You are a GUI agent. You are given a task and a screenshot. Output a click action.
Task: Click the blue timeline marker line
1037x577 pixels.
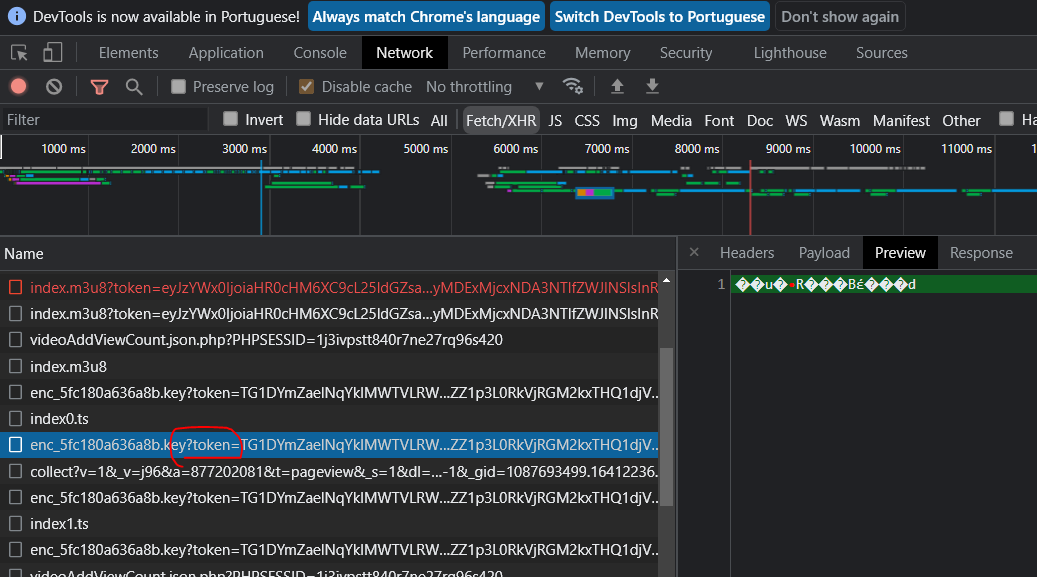(261, 197)
